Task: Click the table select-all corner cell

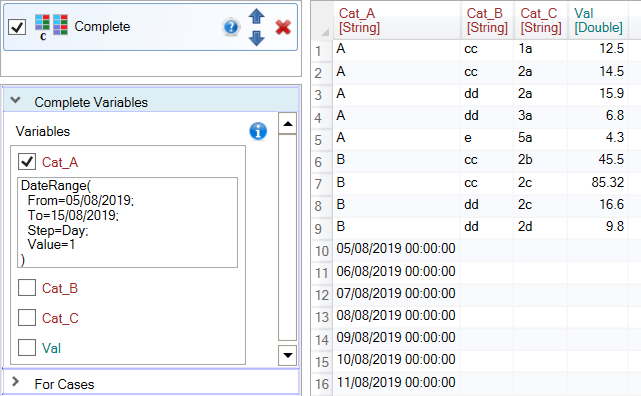Action: coord(322,20)
